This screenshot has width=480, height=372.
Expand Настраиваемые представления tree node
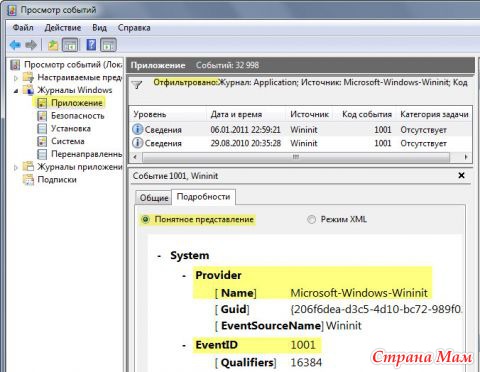[x=16, y=78]
